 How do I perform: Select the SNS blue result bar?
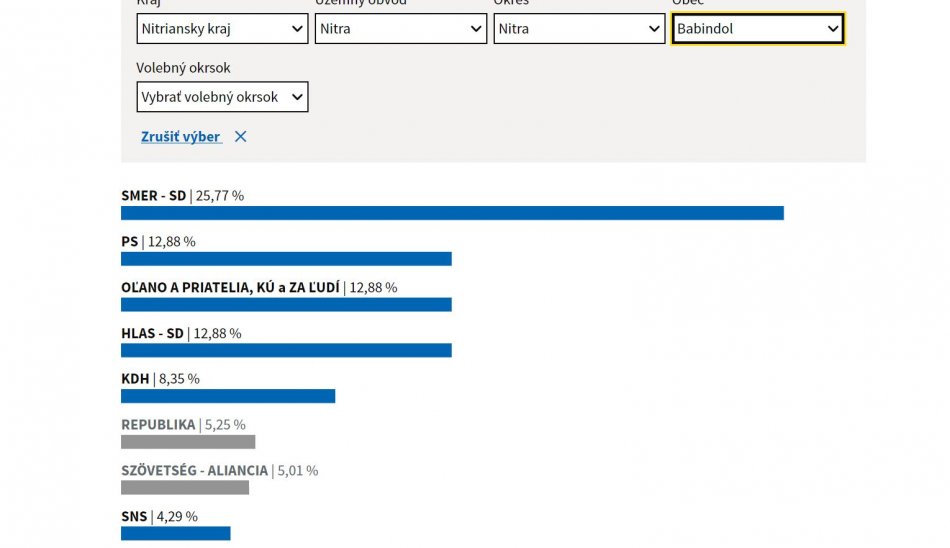[x=175, y=533]
